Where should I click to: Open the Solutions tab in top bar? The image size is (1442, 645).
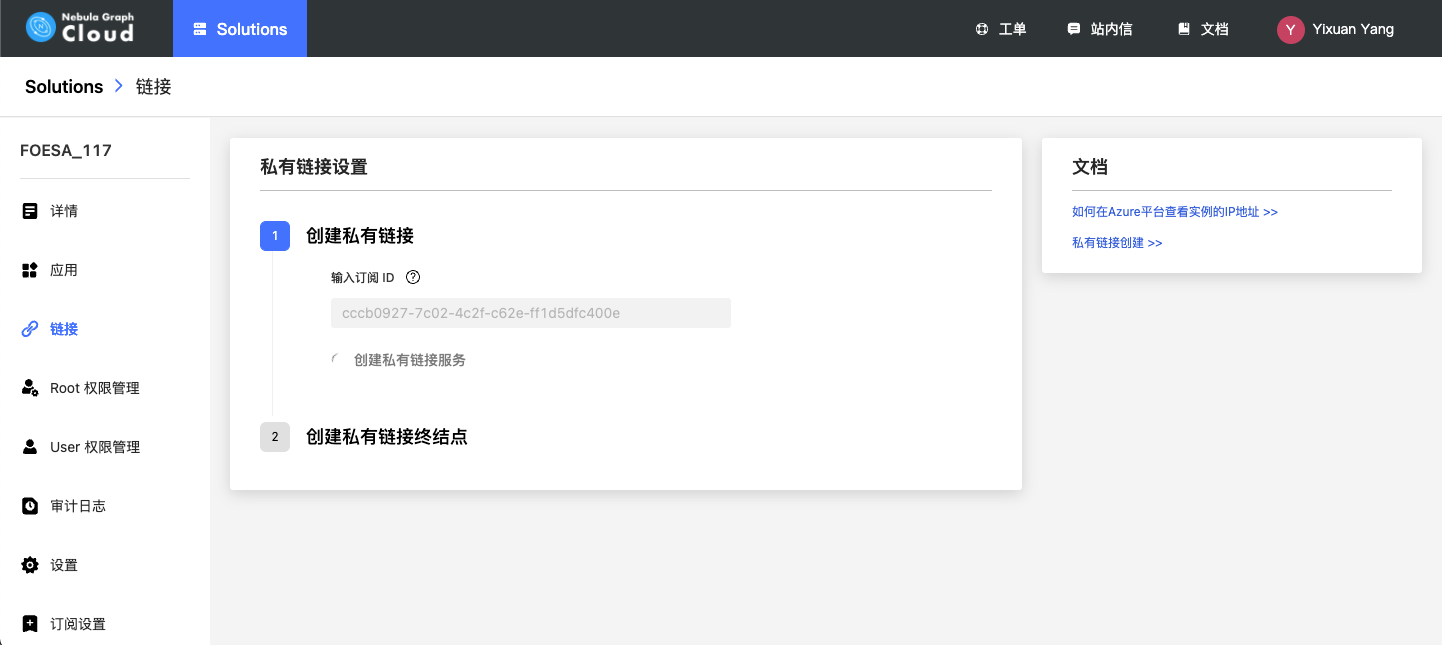pos(240,29)
